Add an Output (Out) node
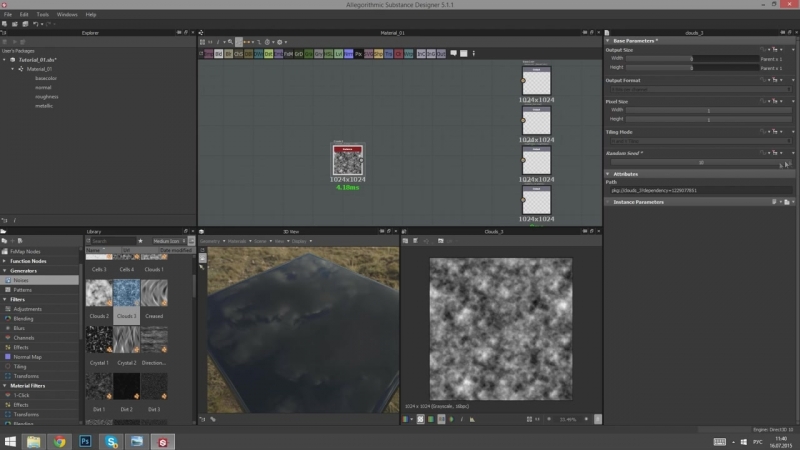 tap(441, 54)
